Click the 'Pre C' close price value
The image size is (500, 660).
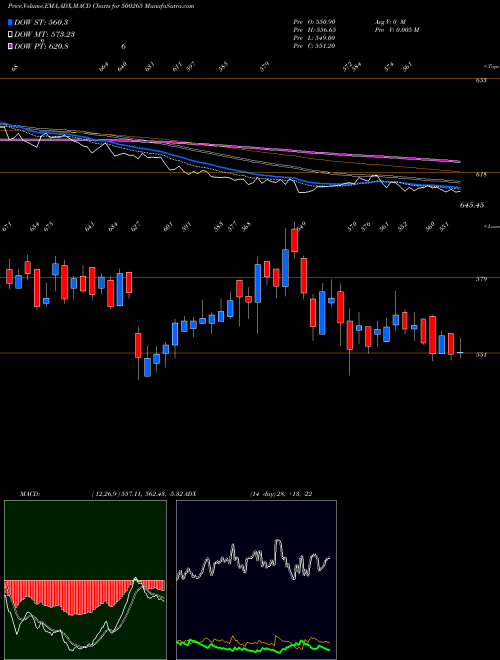[314, 45]
